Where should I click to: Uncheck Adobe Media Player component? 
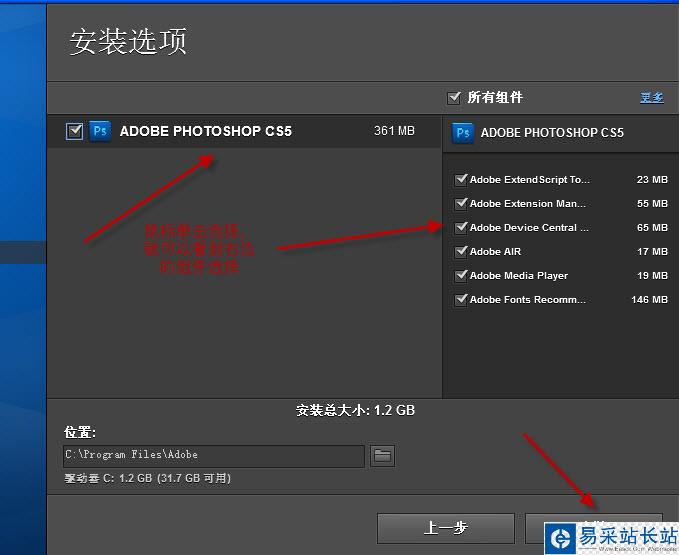[460, 275]
